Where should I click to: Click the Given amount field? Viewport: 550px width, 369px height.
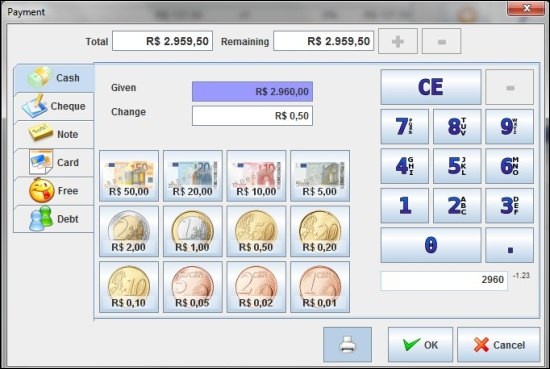252,92
